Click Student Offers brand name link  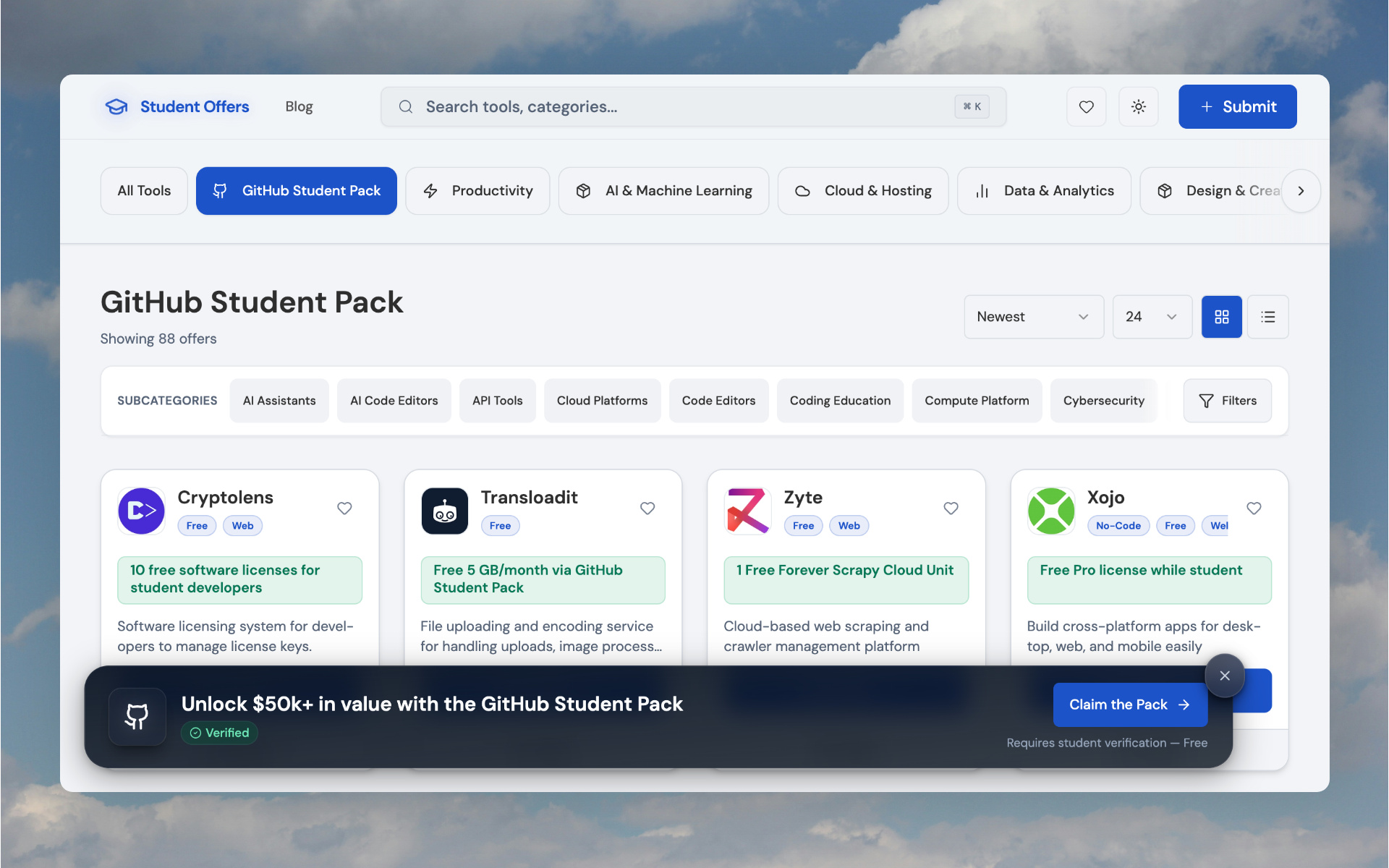(195, 106)
